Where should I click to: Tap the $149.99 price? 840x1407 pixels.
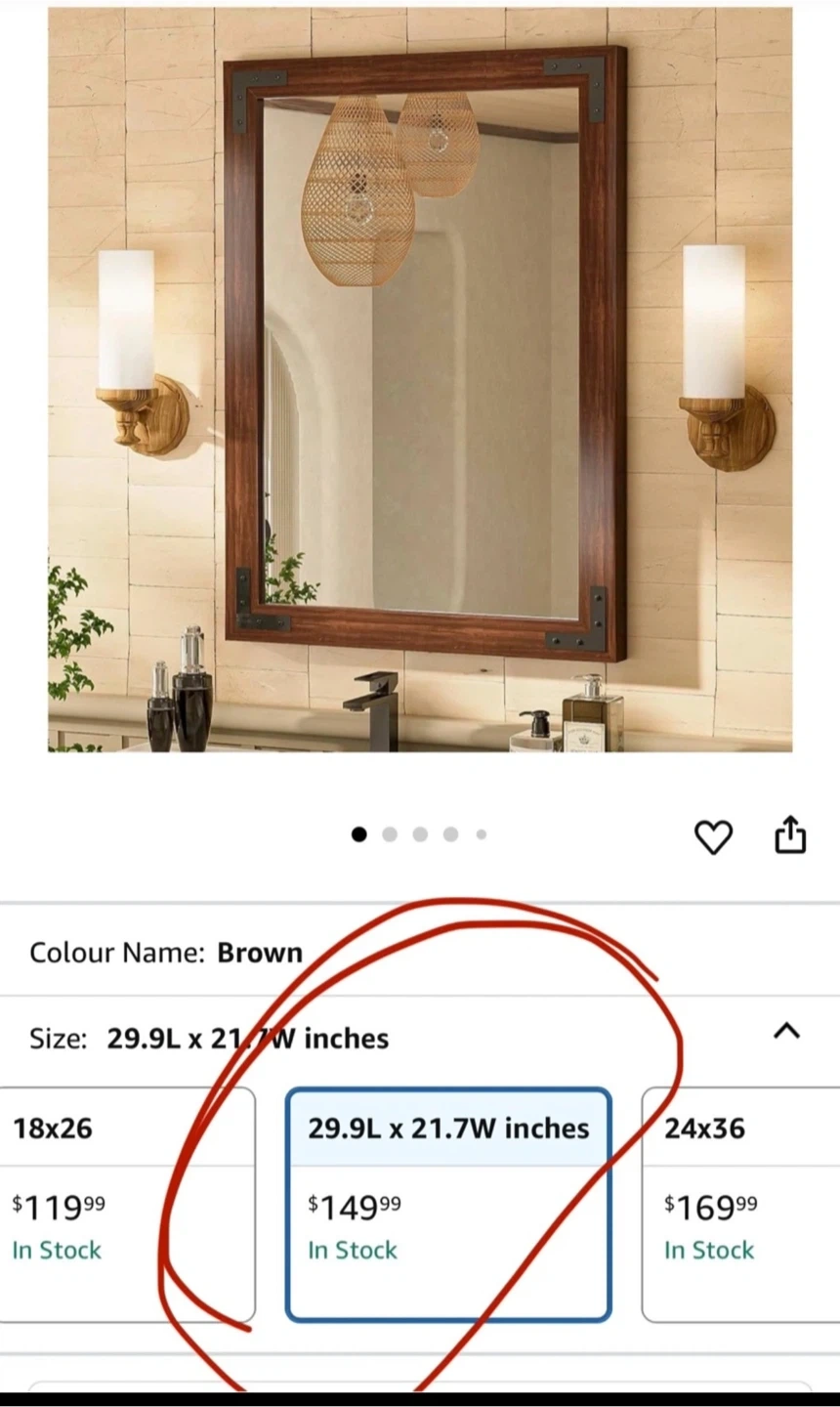tap(355, 1207)
